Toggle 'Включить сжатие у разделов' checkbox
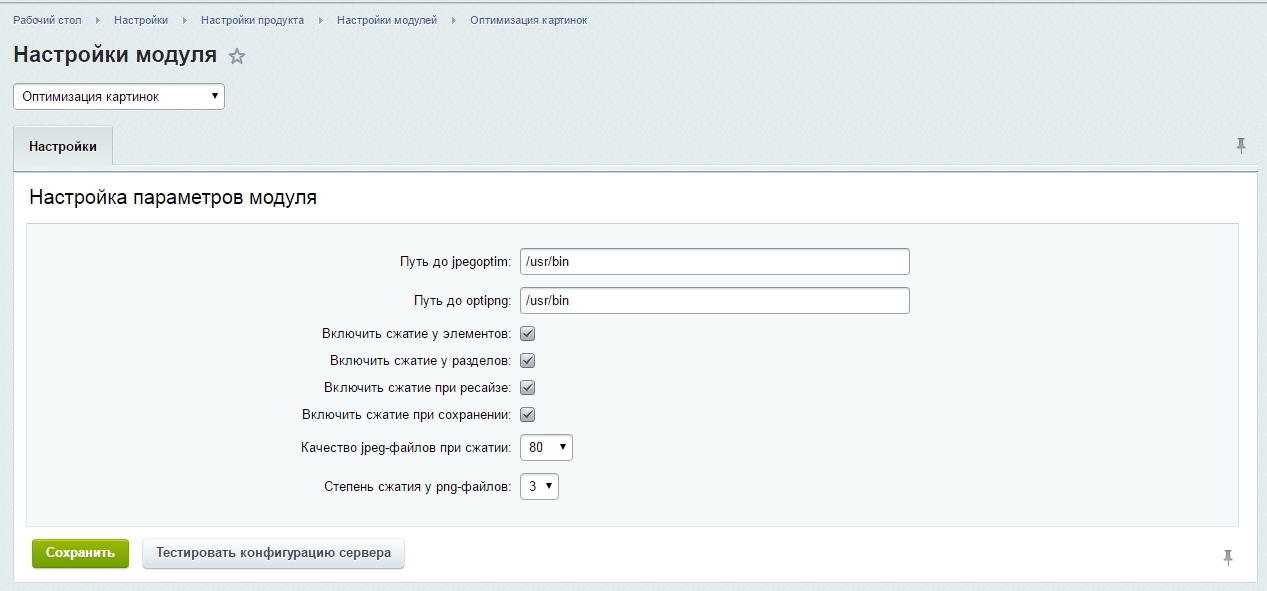The height and width of the screenshot is (591, 1267). tap(528, 361)
